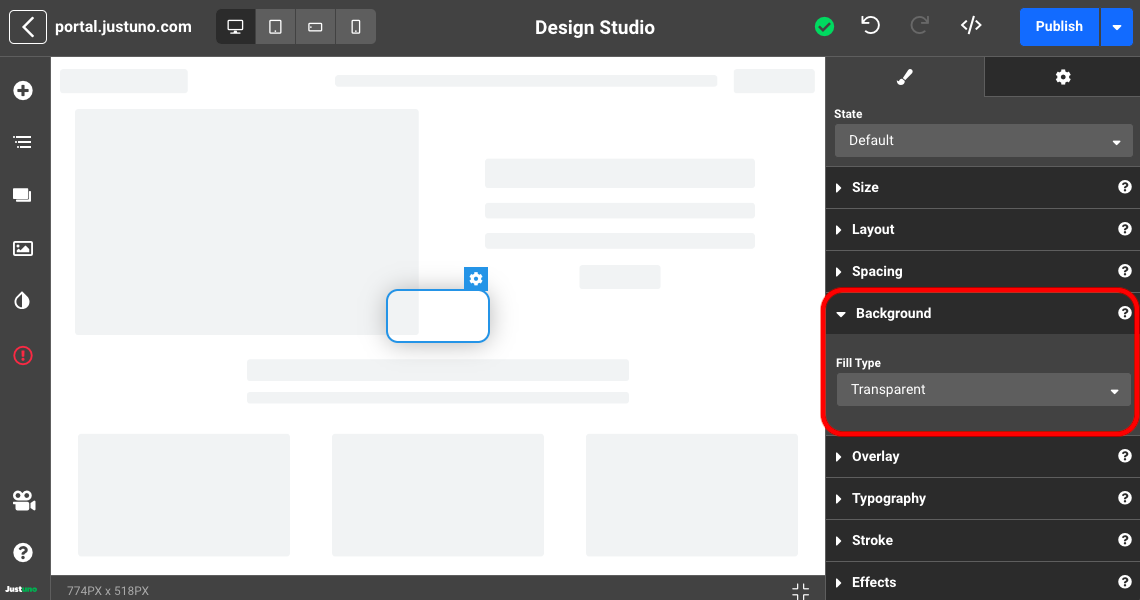Image resolution: width=1140 pixels, height=600 pixels.
Task: Open the layers list icon
Action: pyautogui.click(x=22, y=142)
